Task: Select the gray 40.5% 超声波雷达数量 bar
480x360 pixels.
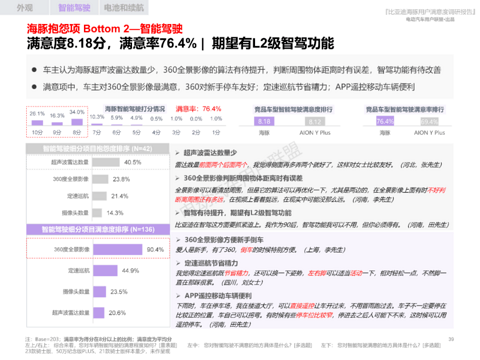Action: [x=106, y=162]
